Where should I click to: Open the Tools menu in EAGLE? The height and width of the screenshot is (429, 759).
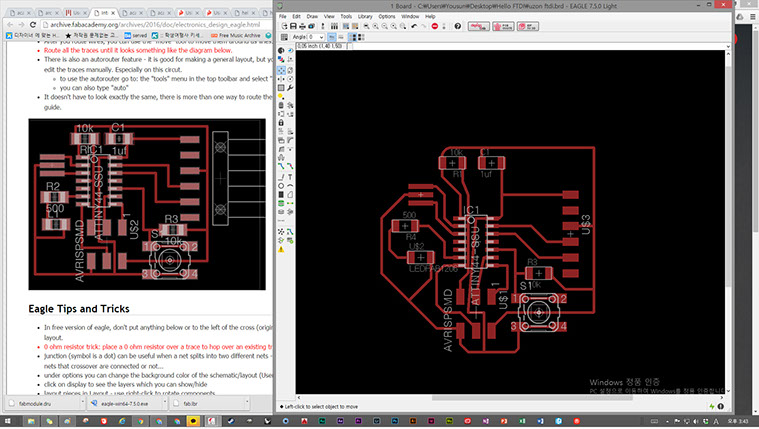click(346, 16)
